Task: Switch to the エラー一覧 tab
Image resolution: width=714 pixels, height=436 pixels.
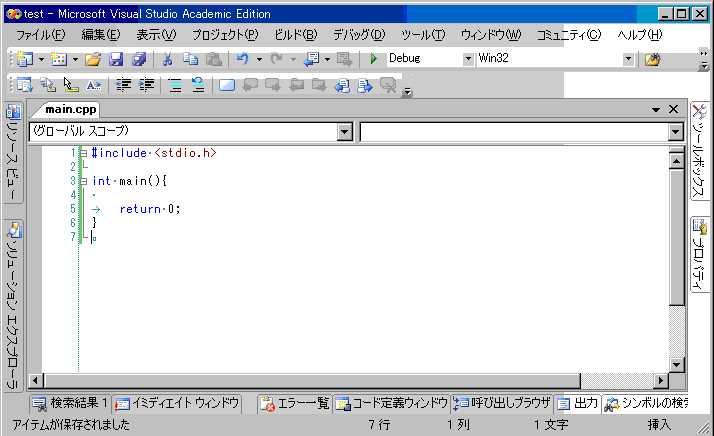Action: tap(294, 403)
